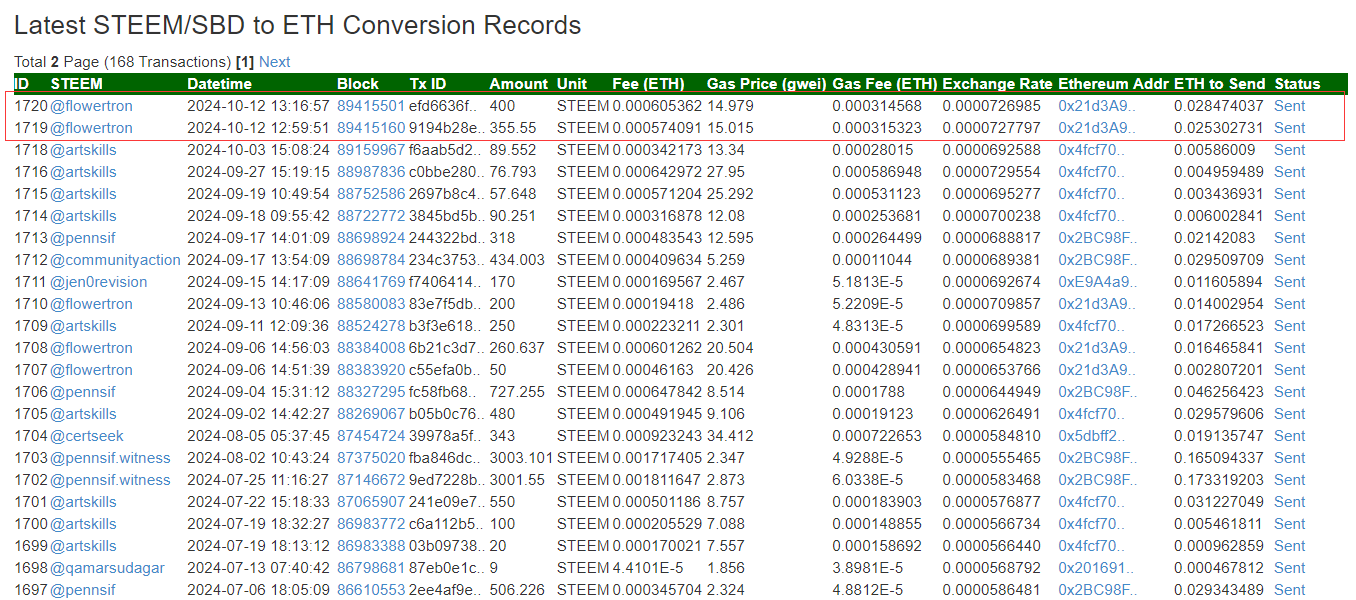Click the Amount column header
The width and height of the screenshot is (1356, 600).
(x=519, y=84)
